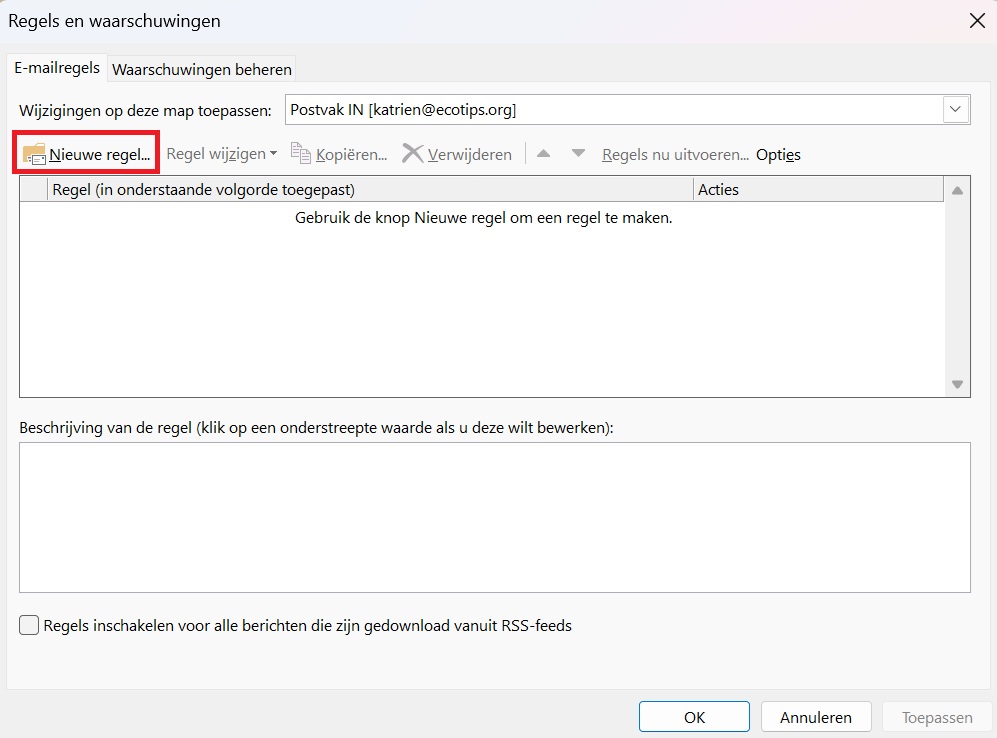Click the Kopiëren icon in toolbar
Screen dimensions: 997x738
coord(301,154)
